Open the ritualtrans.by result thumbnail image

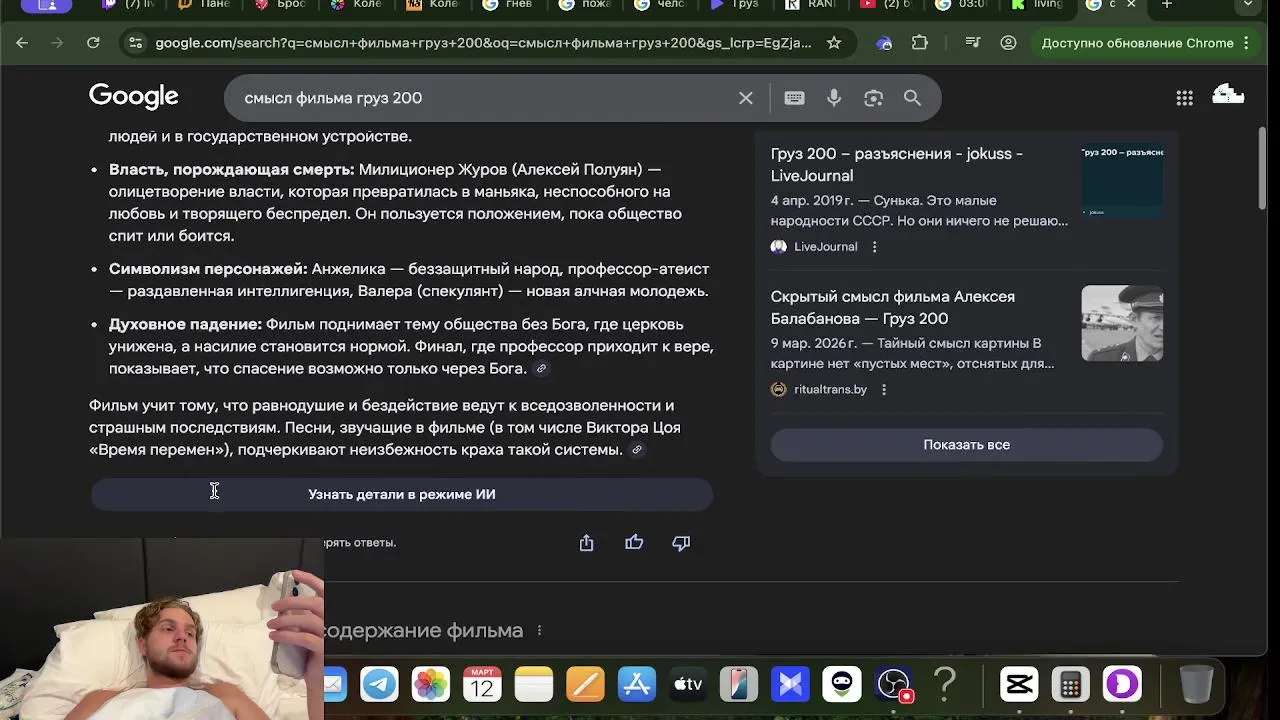pyautogui.click(x=1122, y=323)
